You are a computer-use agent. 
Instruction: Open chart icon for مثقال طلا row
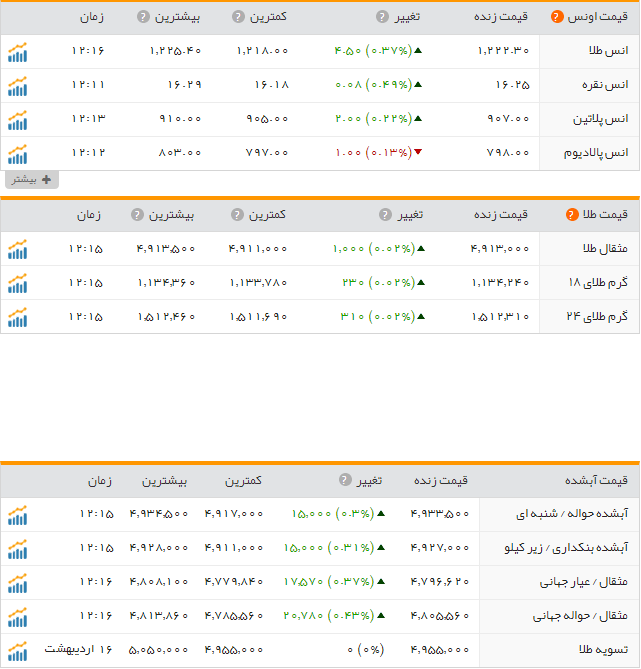[17, 249]
